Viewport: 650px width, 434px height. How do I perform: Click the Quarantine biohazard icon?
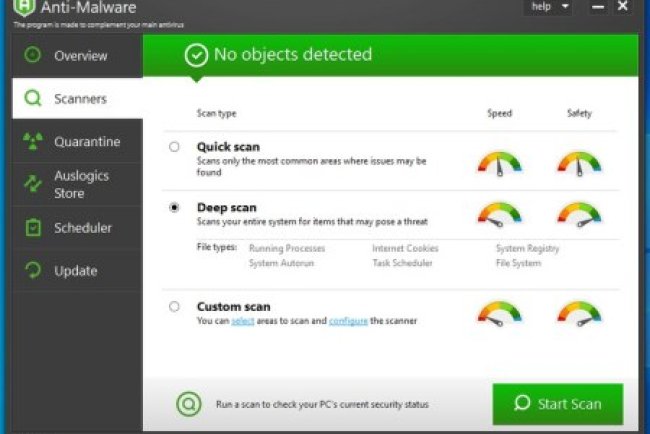pyautogui.click(x=33, y=141)
